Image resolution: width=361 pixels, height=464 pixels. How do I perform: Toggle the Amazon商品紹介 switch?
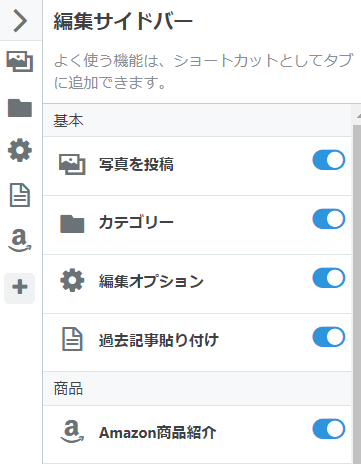pos(329,429)
